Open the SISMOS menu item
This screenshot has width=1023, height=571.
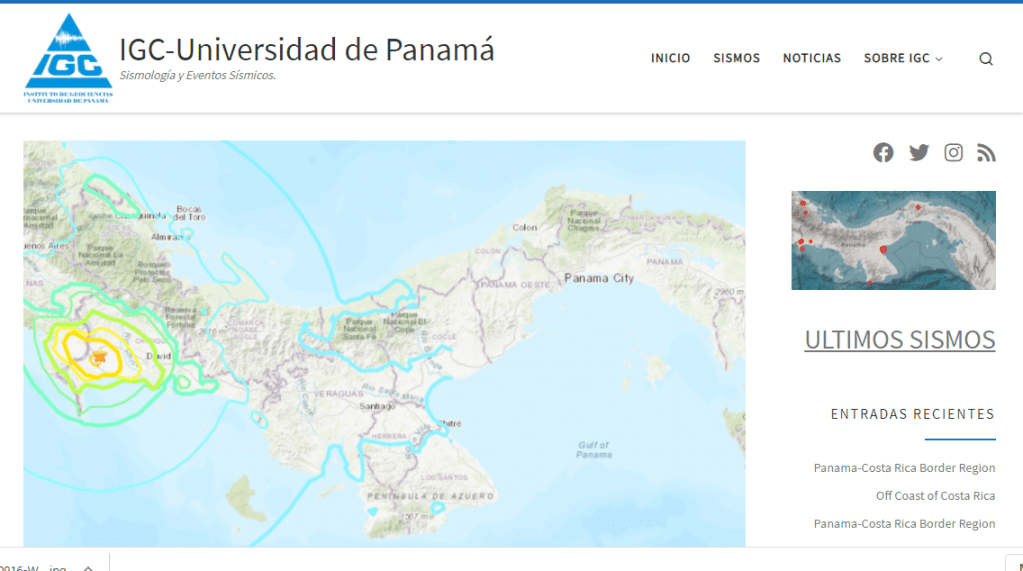[737, 58]
